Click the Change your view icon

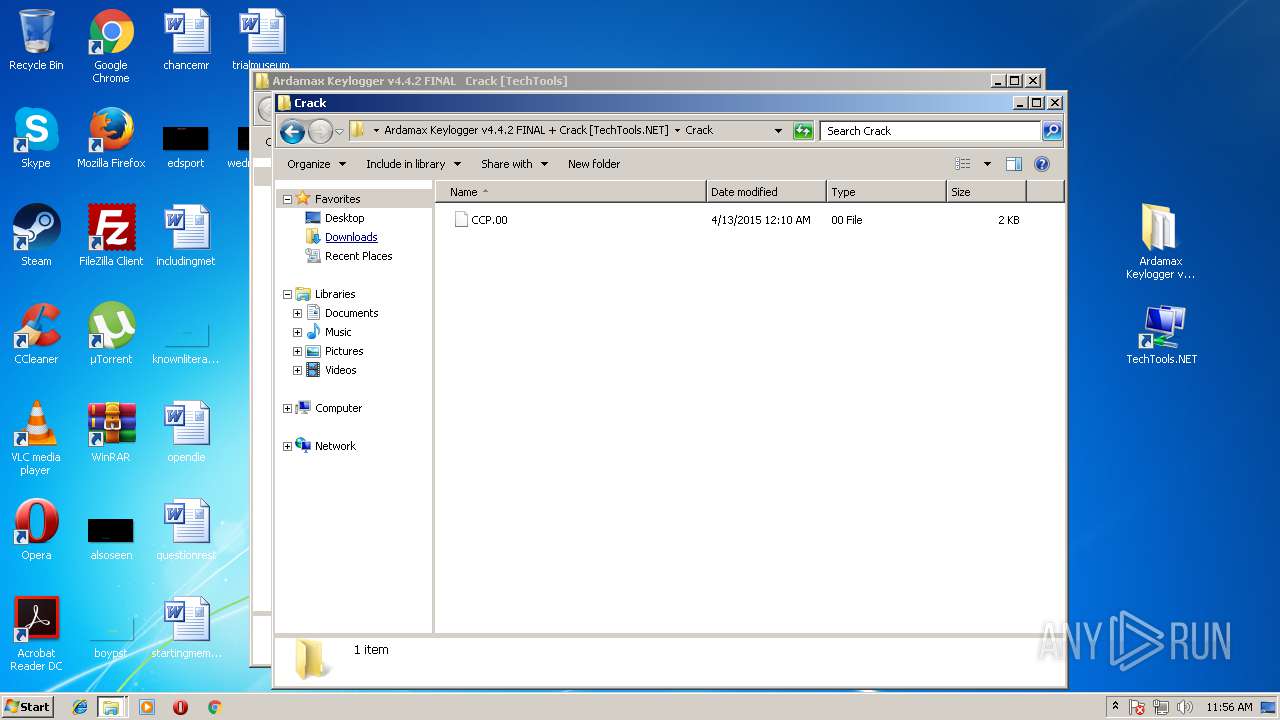pos(963,164)
